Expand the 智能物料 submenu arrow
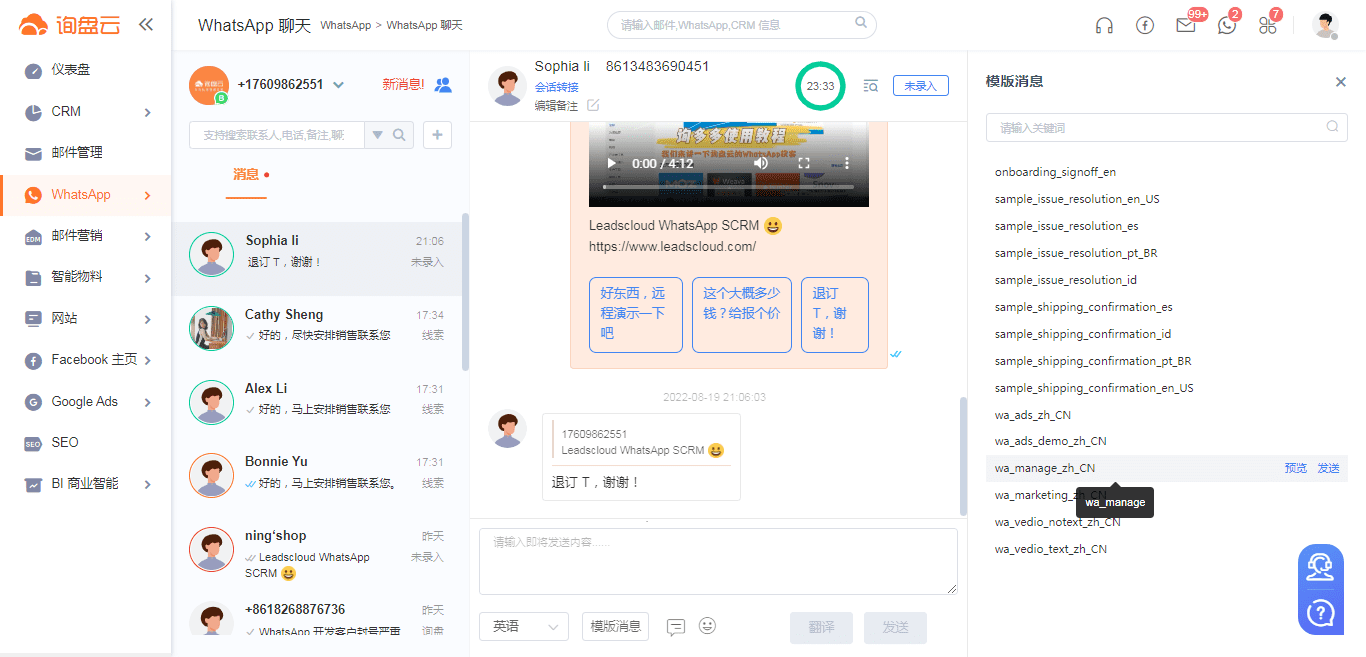 pyautogui.click(x=148, y=278)
